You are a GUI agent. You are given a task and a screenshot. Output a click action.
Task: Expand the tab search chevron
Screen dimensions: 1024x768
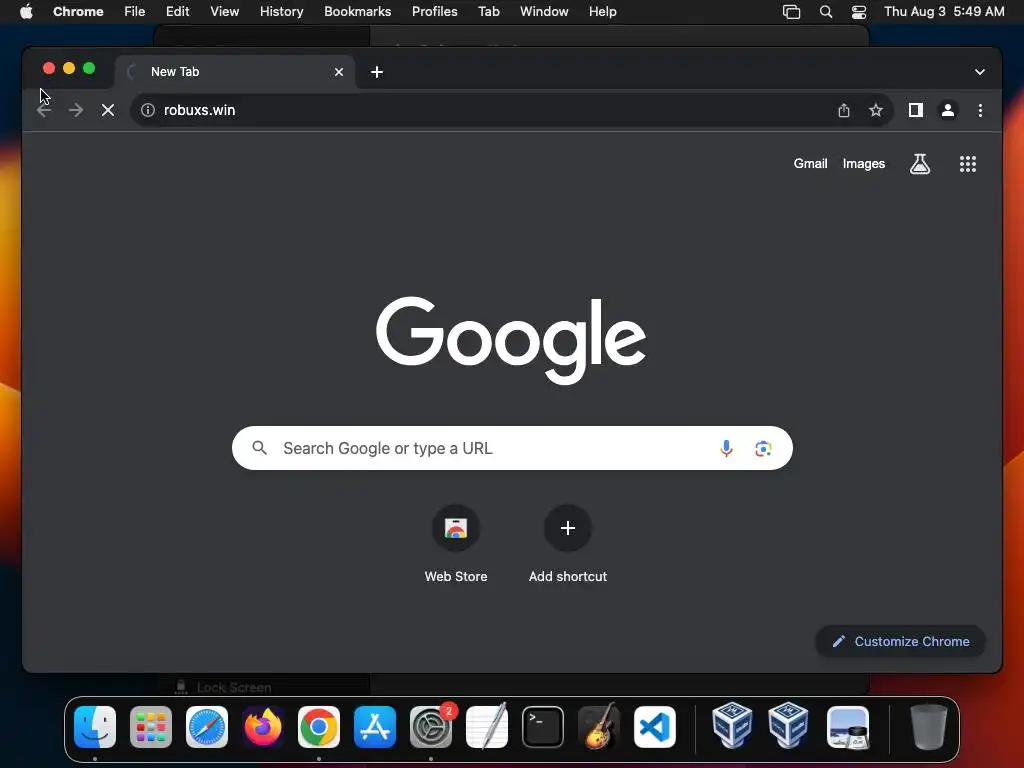tap(980, 72)
